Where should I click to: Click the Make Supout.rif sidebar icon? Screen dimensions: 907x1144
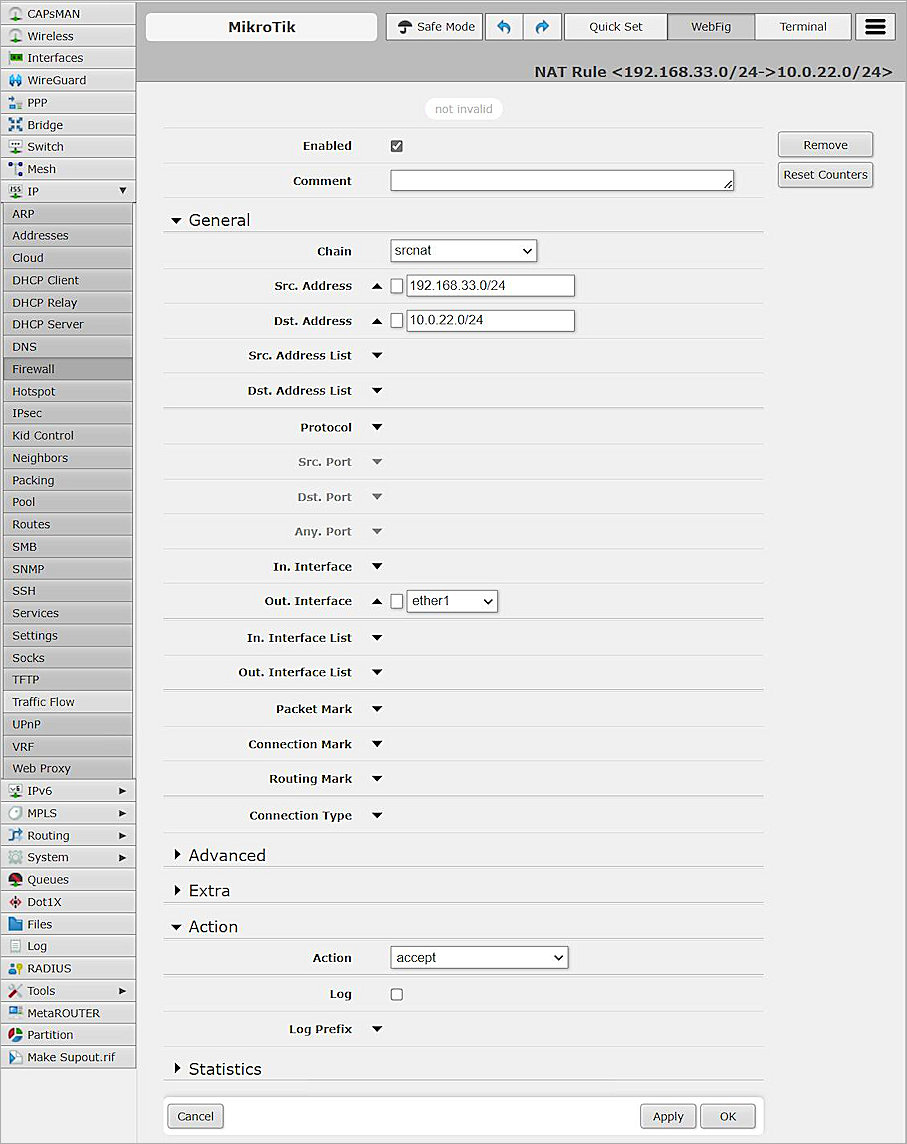click(13, 1057)
